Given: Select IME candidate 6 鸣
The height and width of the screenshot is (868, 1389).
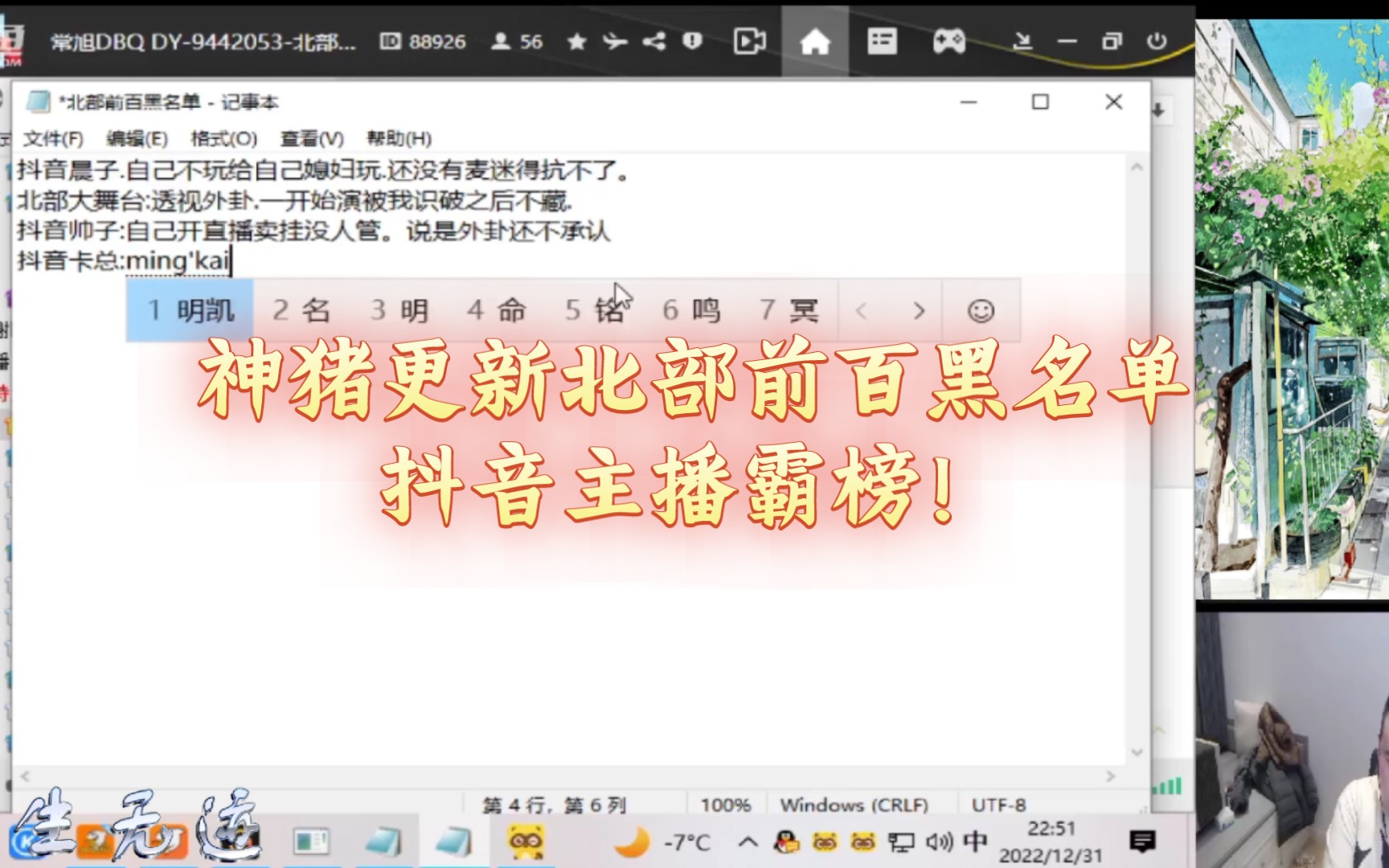Looking at the screenshot, I should [x=691, y=310].
